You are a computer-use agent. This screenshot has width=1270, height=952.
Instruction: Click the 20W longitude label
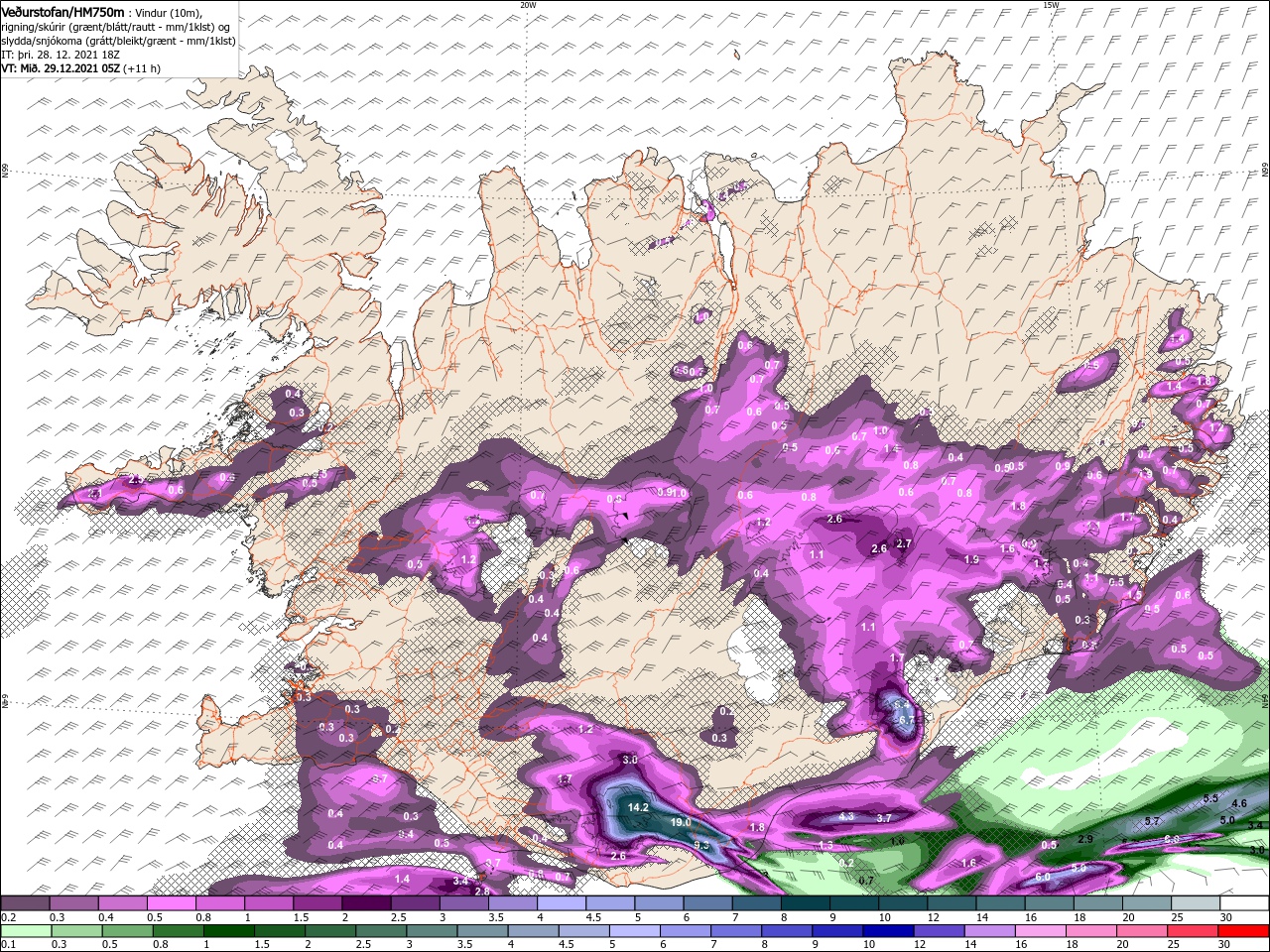tap(528, 5)
